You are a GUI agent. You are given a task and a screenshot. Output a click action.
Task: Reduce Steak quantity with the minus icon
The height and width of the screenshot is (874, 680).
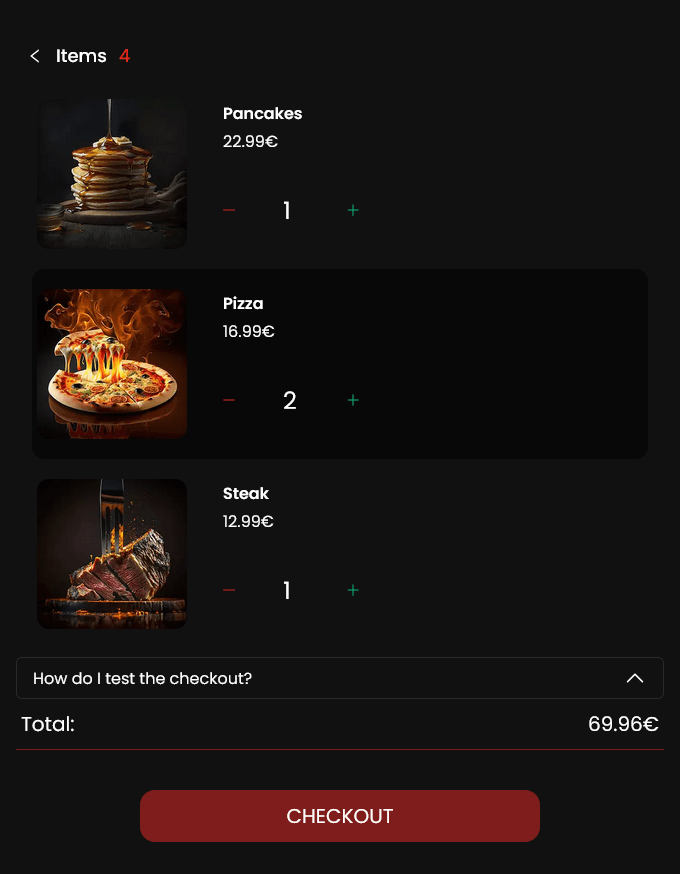[x=229, y=590]
